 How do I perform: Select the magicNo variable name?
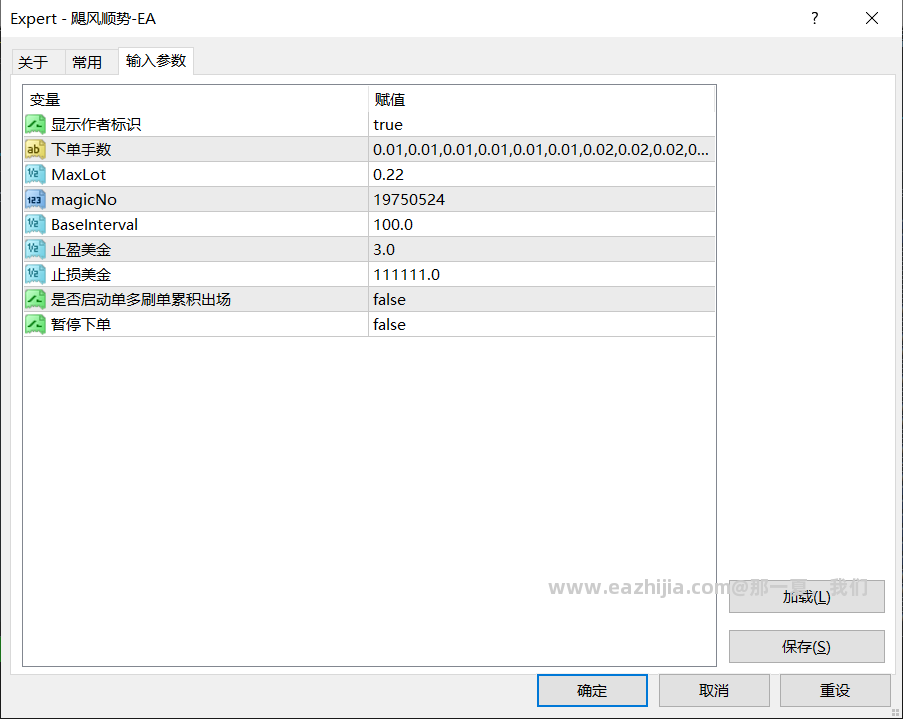point(84,199)
